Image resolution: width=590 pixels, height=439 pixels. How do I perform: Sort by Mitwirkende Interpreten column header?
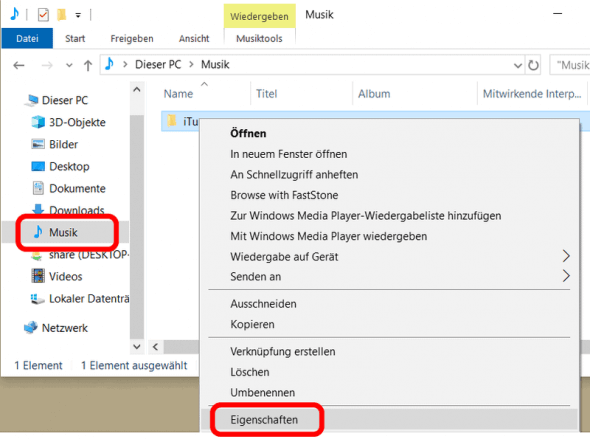pos(532,94)
